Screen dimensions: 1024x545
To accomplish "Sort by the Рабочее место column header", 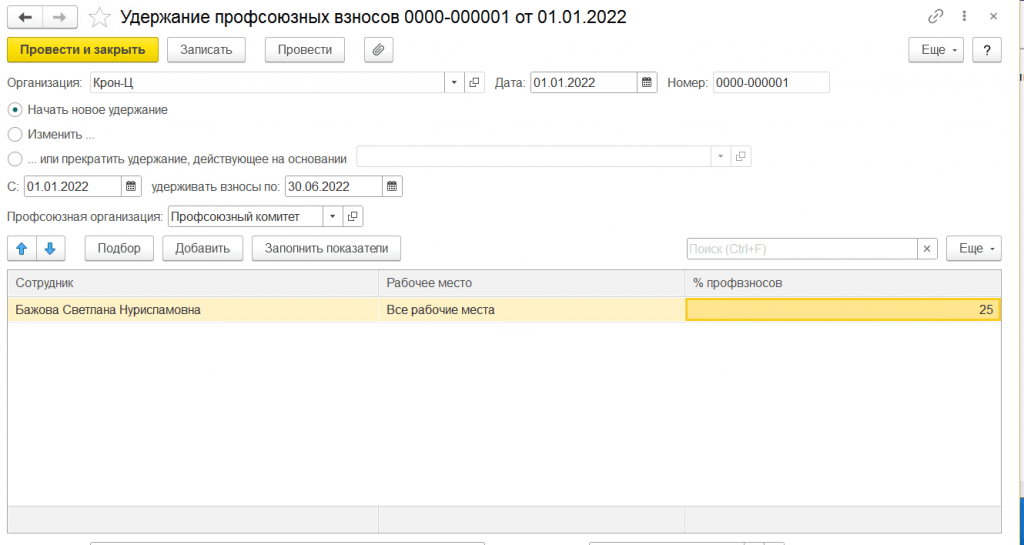I will coord(532,283).
